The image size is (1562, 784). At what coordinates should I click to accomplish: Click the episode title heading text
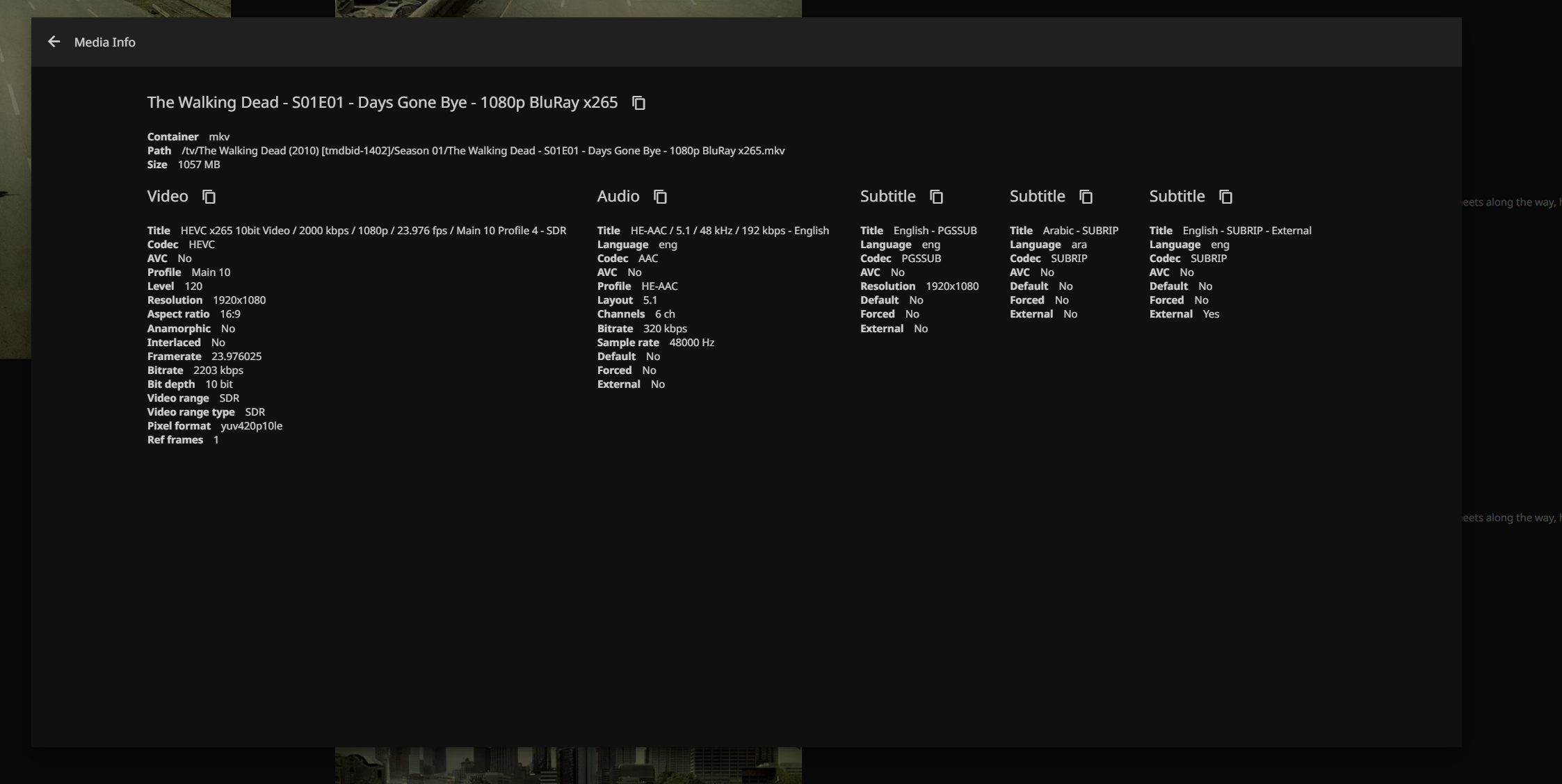(382, 103)
